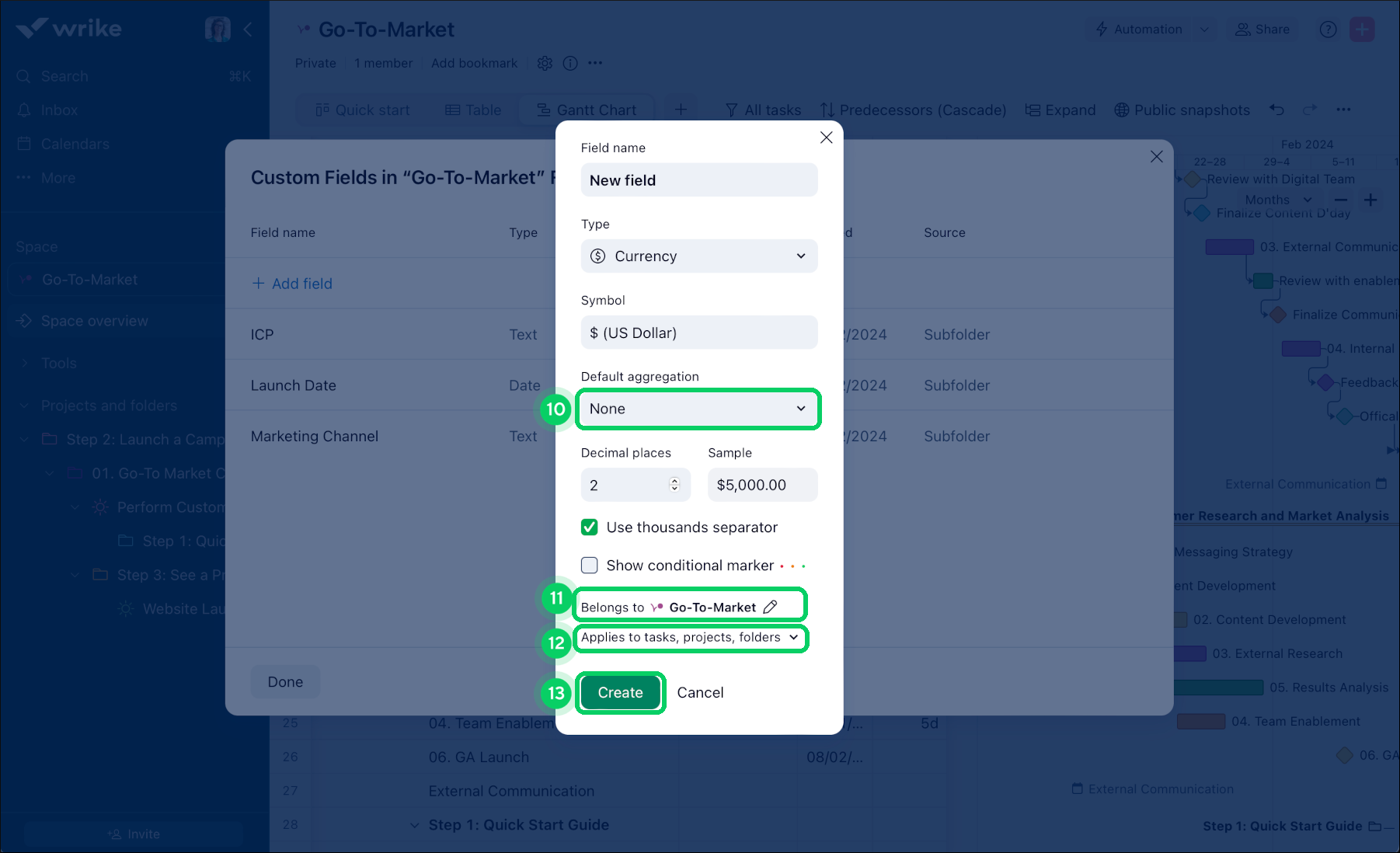The width and height of the screenshot is (1400, 853).
Task: Enable Show conditional marker checkbox
Action: tap(590, 566)
